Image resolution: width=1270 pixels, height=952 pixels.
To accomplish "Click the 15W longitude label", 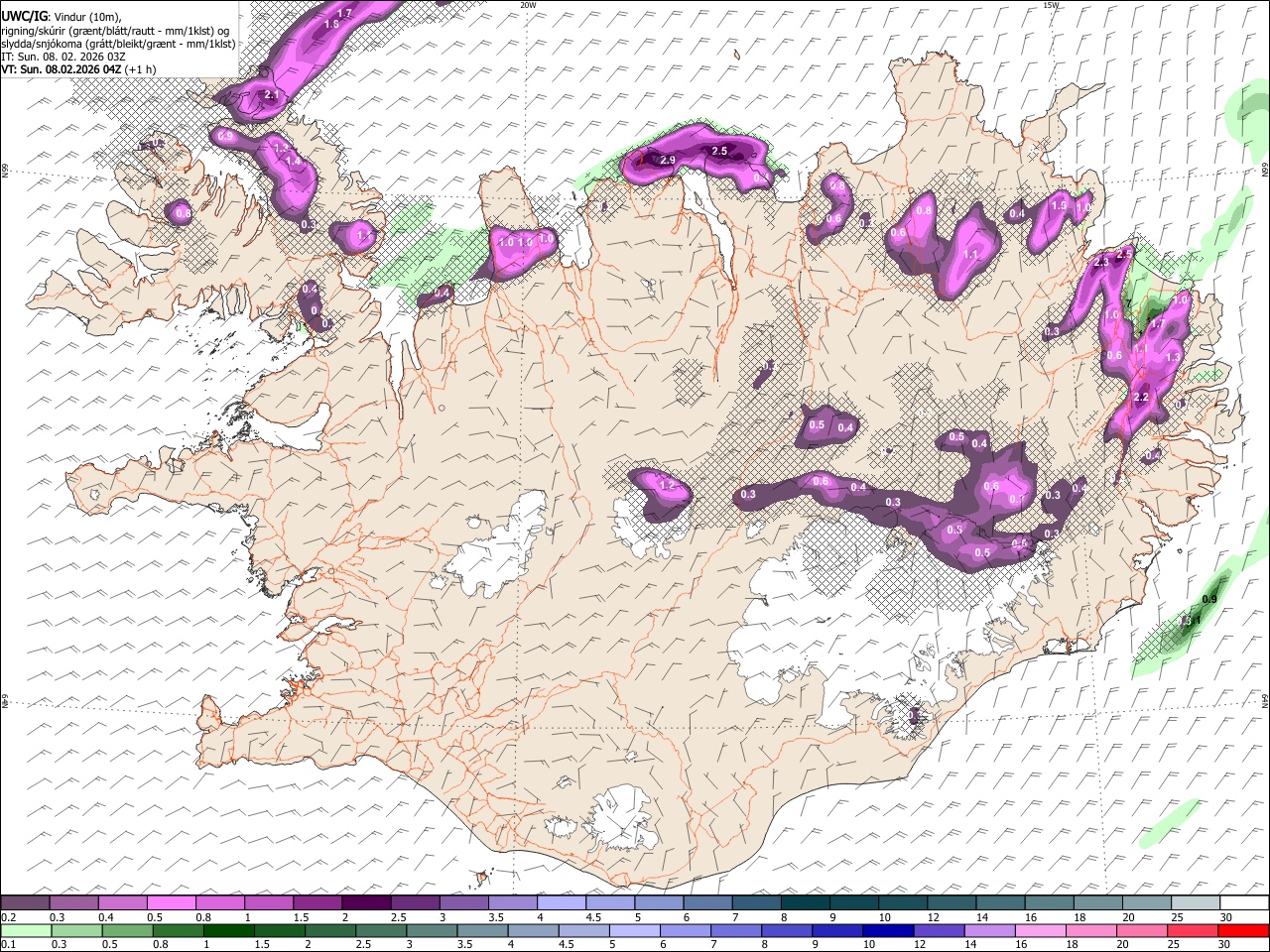I will point(1051,5).
